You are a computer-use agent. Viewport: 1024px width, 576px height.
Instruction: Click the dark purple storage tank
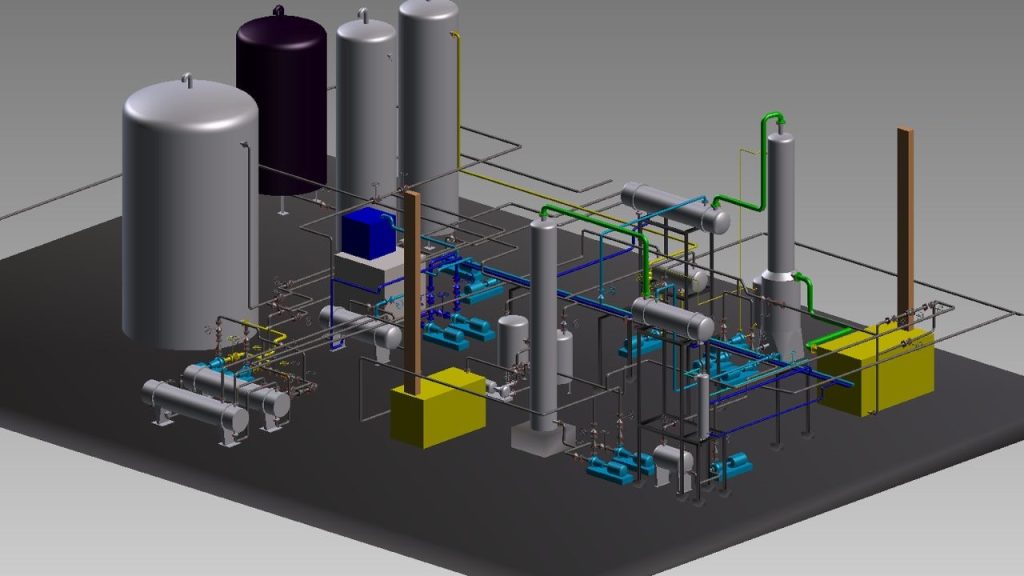tap(282, 100)
